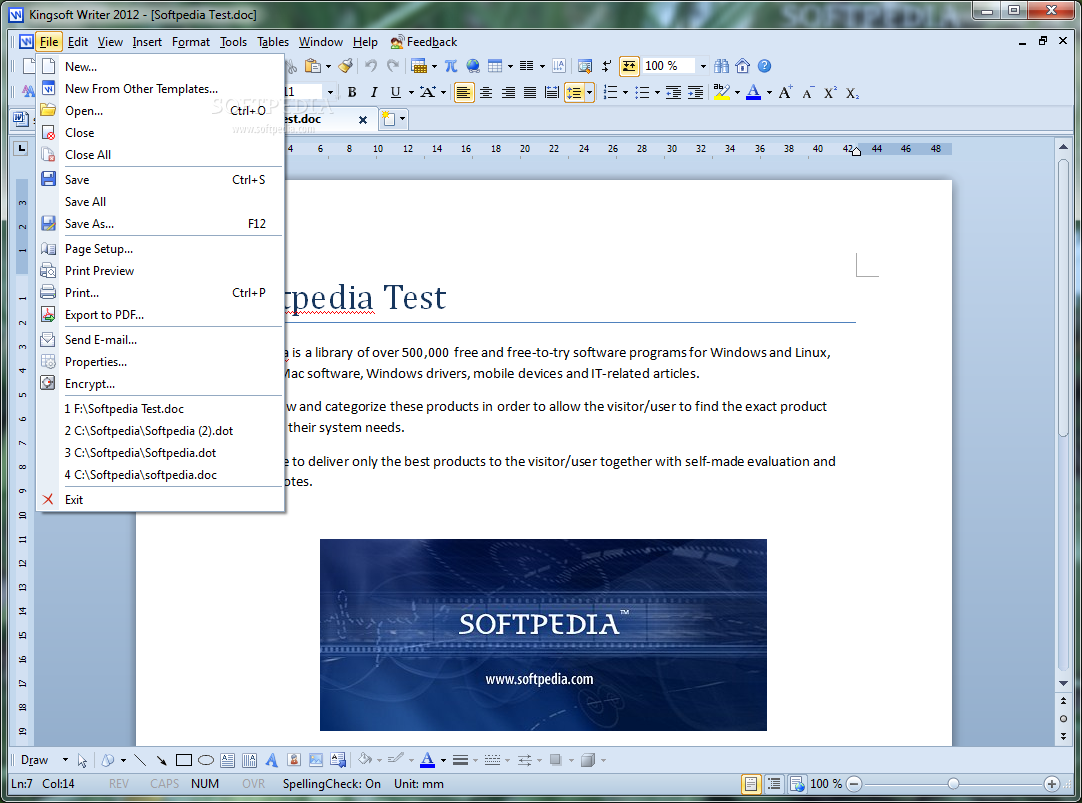This screenshot has width=1082, height=803.
Task: Toggle Bold formatting
Action: point(352,92)
